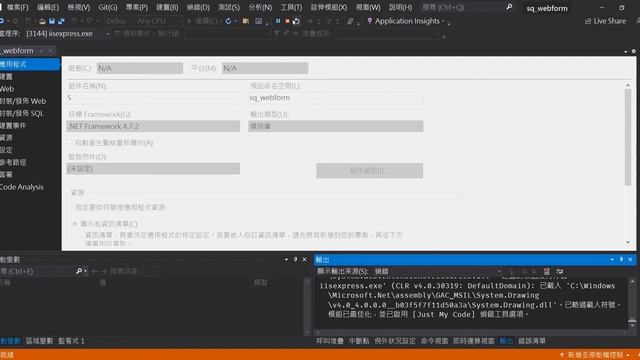Image resolution: width=640 pixels, height=360 pixels.
Task: Open the 分析(N) Analyze menu
Action: (x=260, y=7)
